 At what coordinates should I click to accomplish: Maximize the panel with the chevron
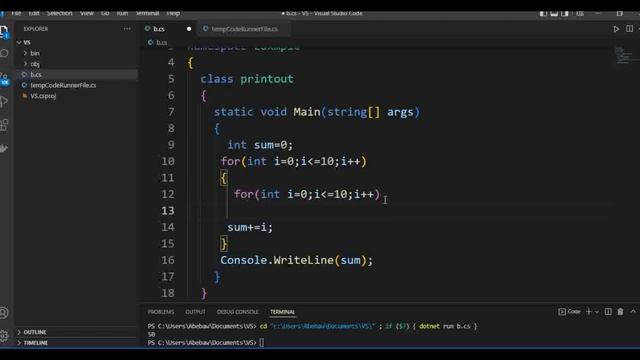(x=633, y=311)
